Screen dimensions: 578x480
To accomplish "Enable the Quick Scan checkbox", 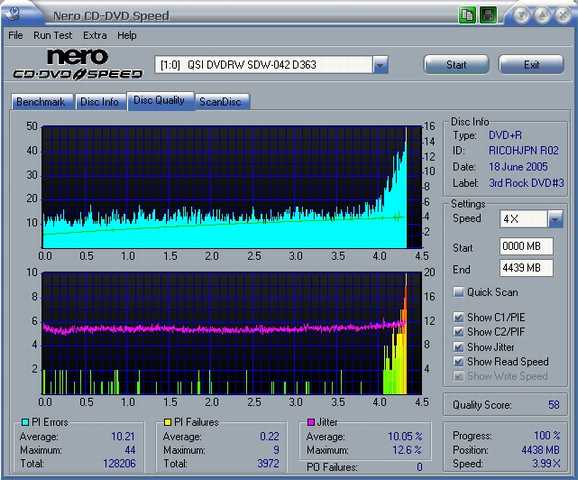I will click(458, 292).
